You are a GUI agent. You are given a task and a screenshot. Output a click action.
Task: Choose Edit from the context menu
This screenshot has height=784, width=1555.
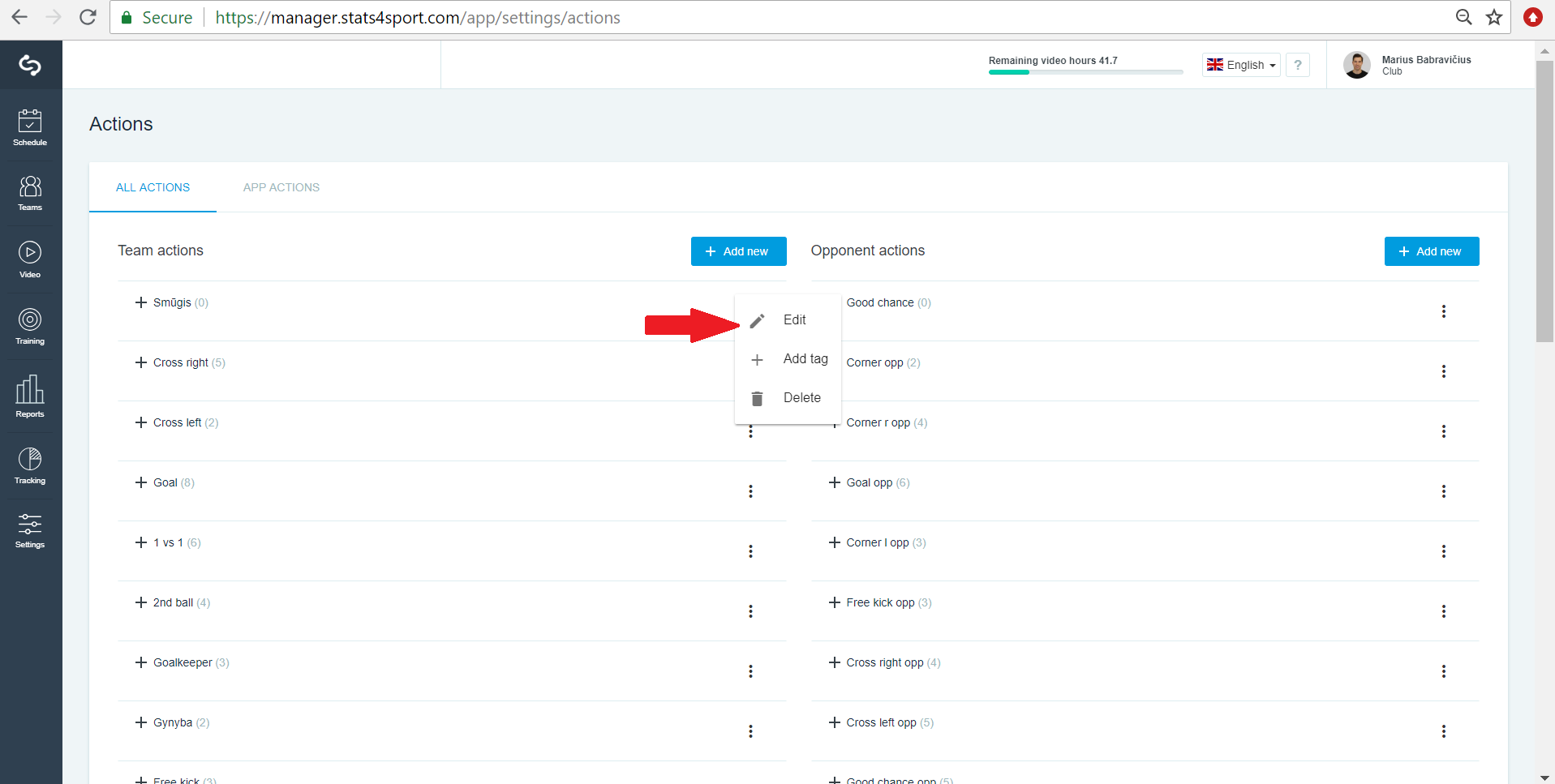click(x=788, y=320)
